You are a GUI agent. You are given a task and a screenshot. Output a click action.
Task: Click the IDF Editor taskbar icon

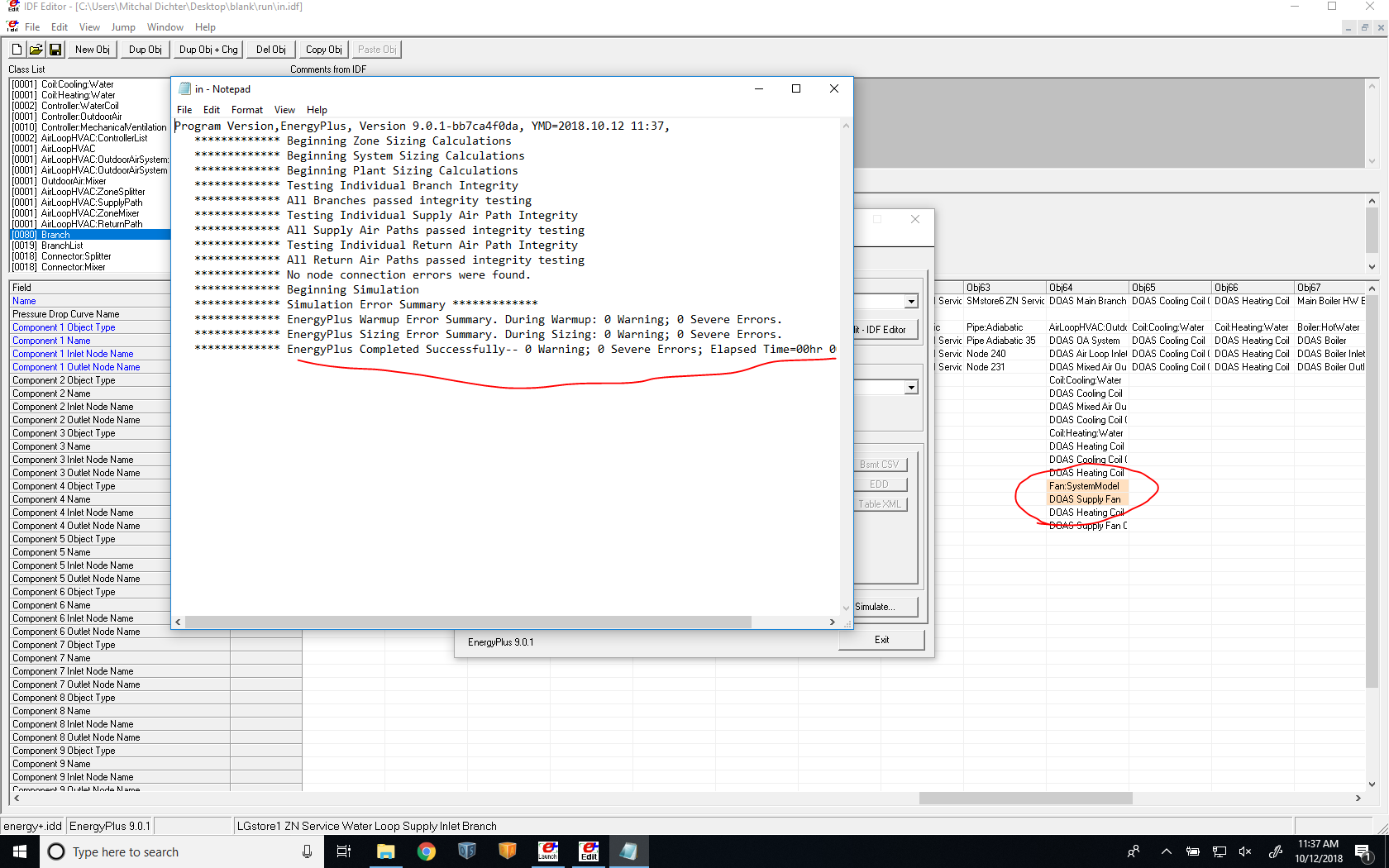tap(589, 851)
